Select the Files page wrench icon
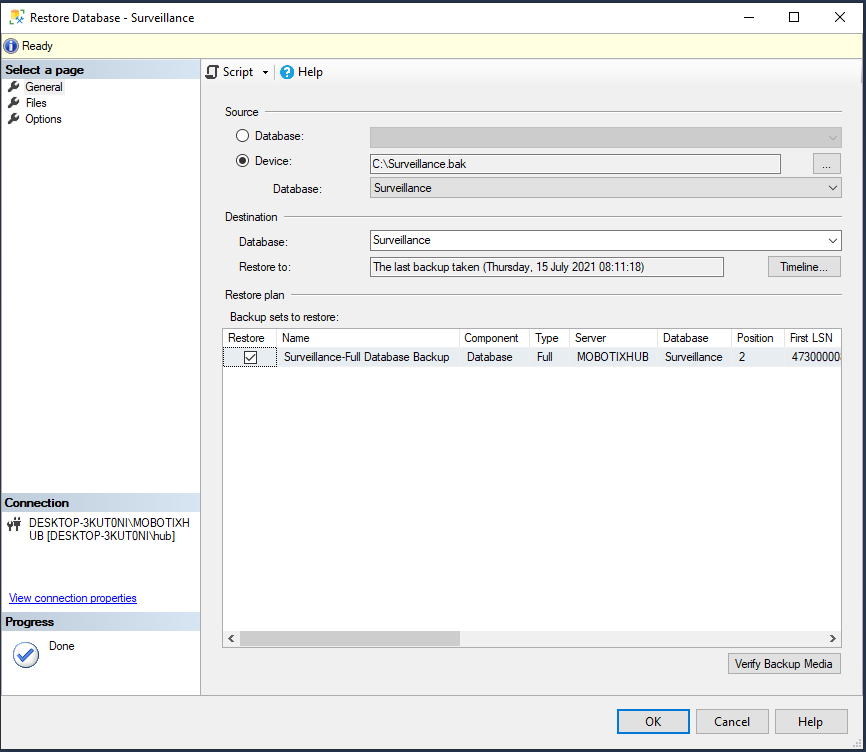Viewport: 866px width, 752px height. pyautogui.click(x=14, y=103)
